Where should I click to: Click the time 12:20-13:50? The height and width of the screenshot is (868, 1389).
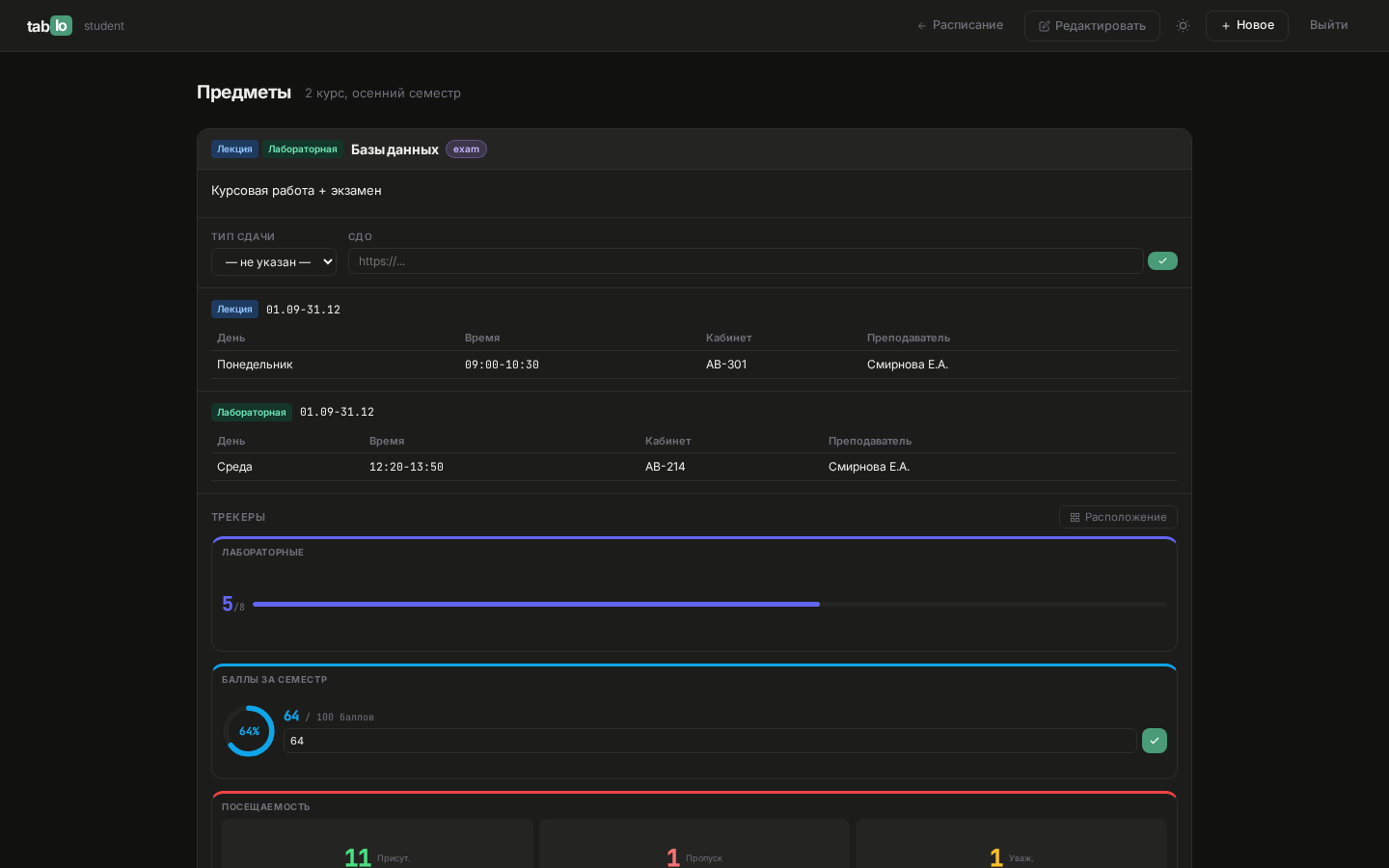(x=406, y=467)
